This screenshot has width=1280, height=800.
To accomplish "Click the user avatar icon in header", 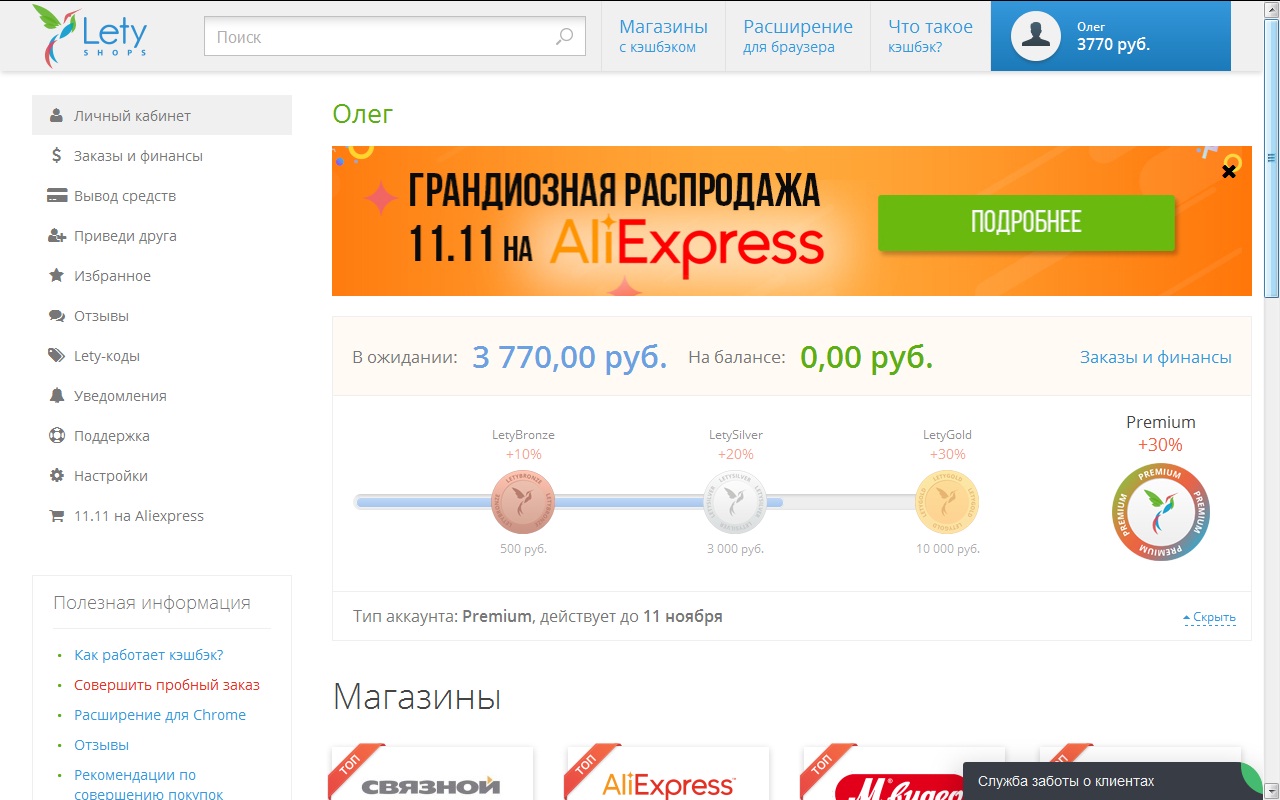I will coord(1036,36).
